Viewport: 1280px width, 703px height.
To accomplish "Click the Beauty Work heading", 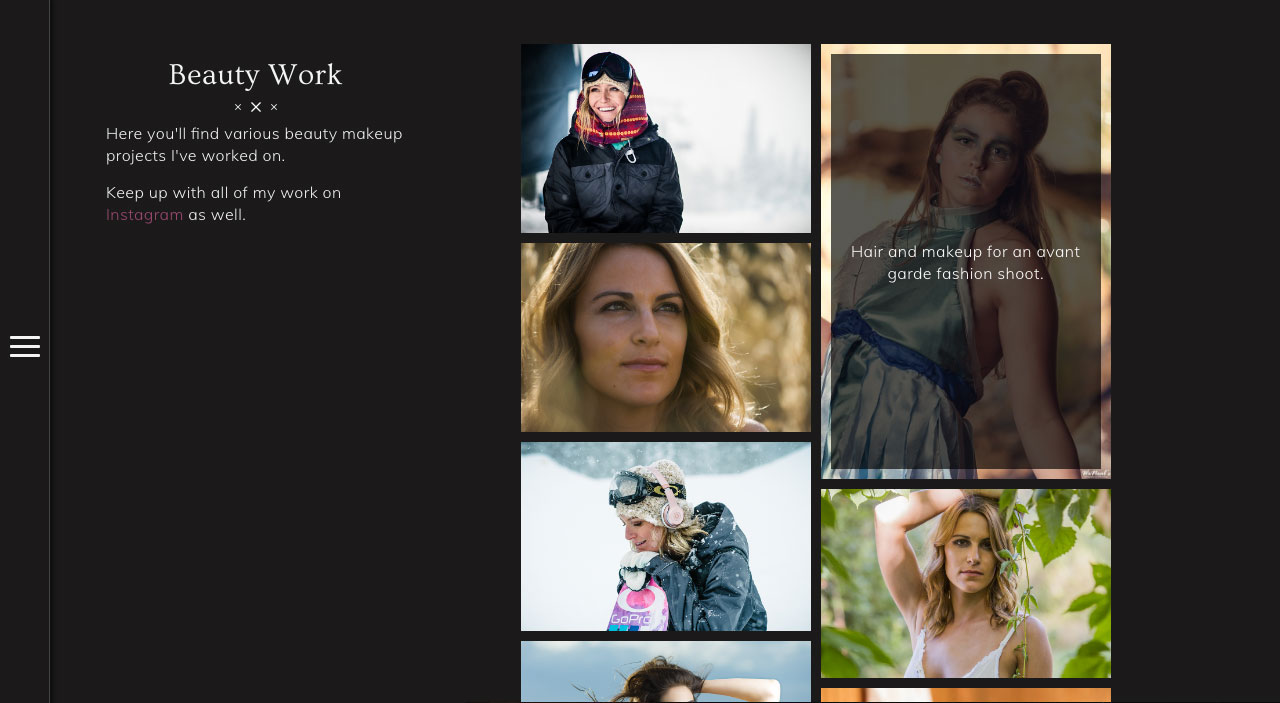I will coord(255,75).
